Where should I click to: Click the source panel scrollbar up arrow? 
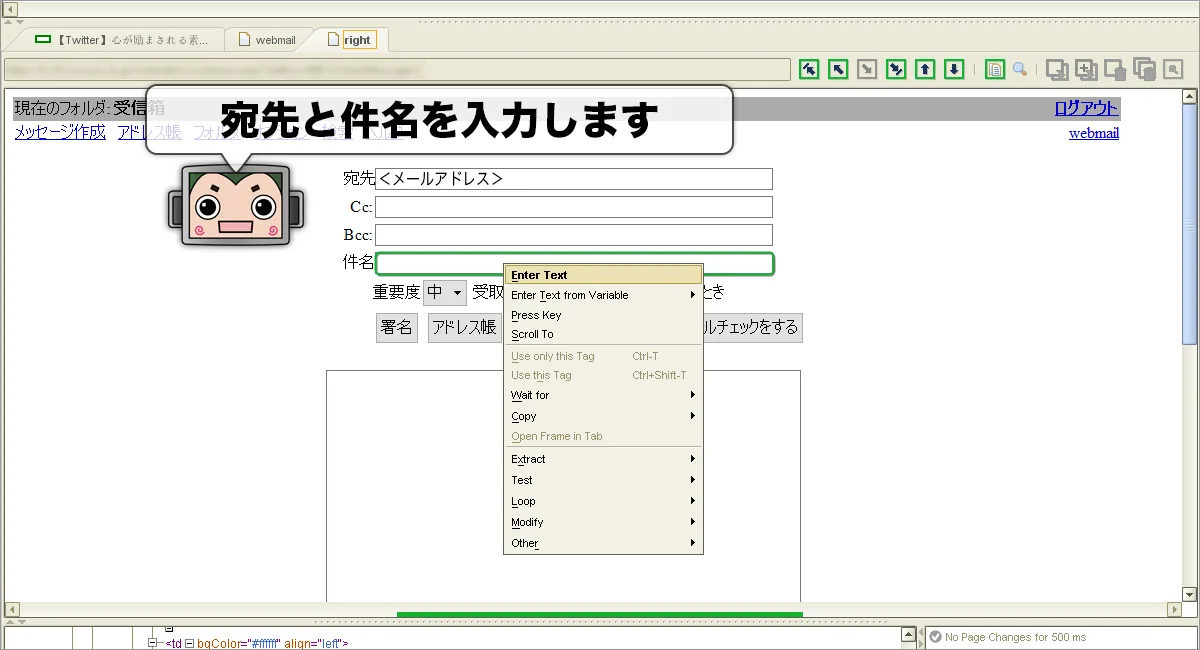907,634
